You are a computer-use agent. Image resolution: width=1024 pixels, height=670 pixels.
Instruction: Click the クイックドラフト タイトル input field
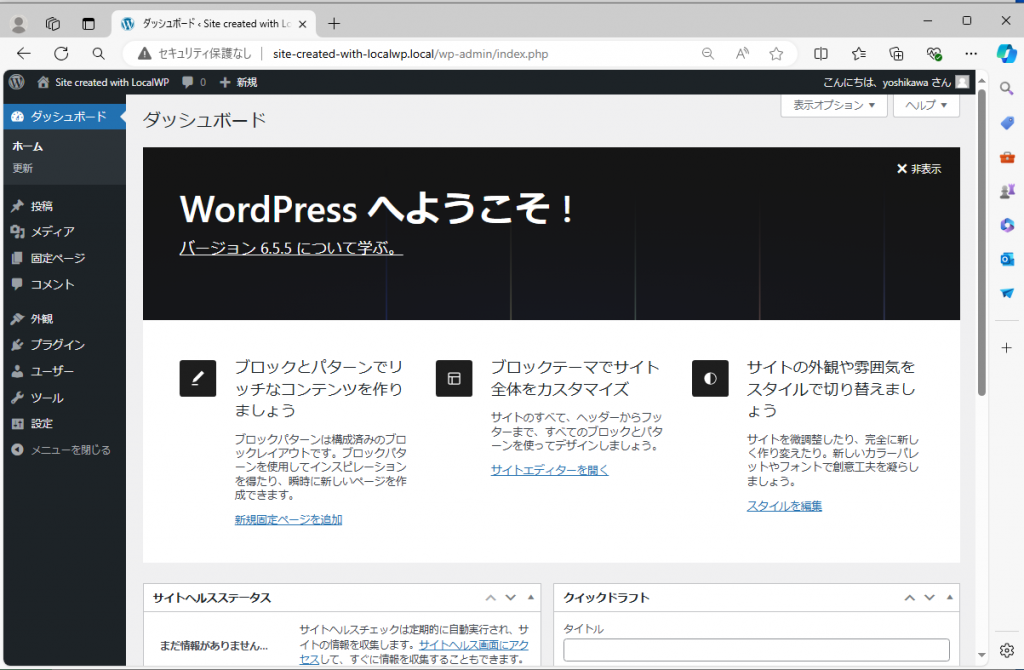[x=756, y=650]
